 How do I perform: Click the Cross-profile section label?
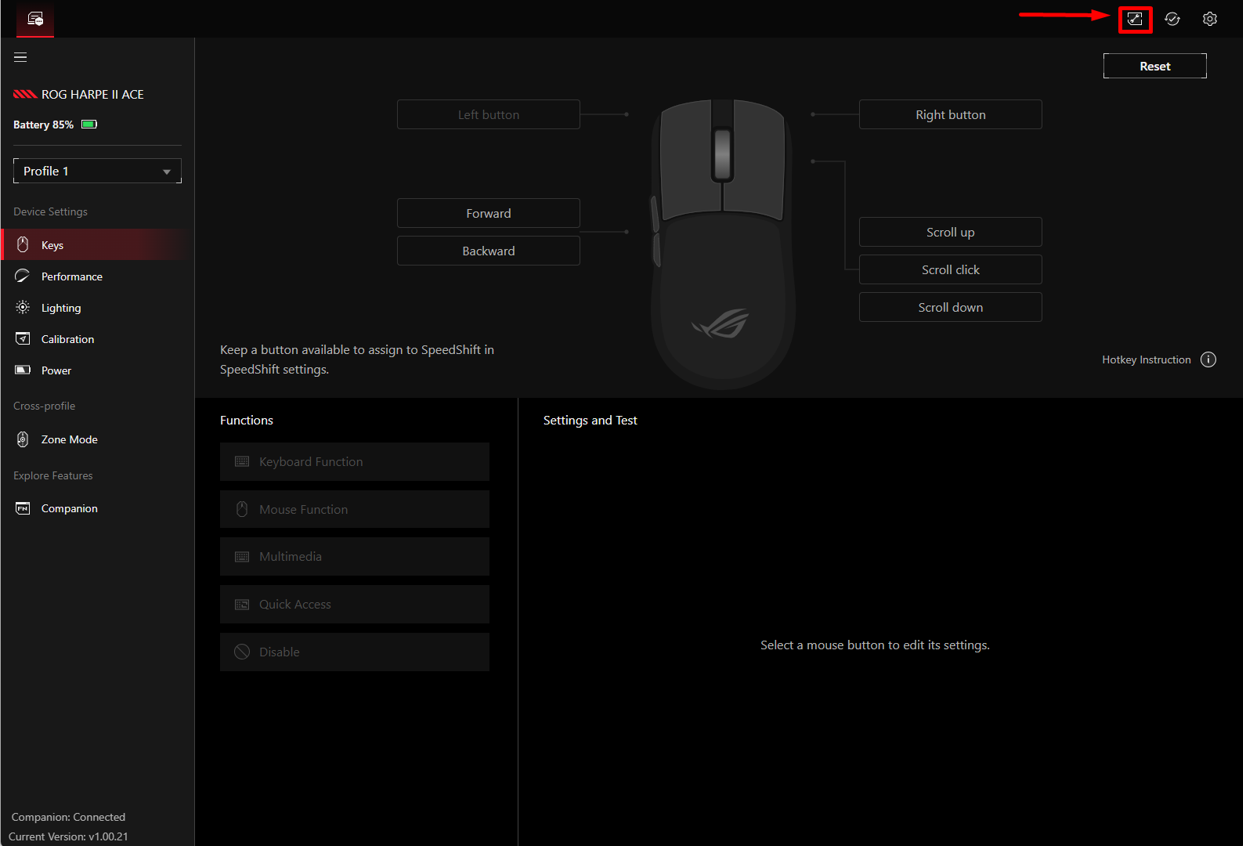44,406
